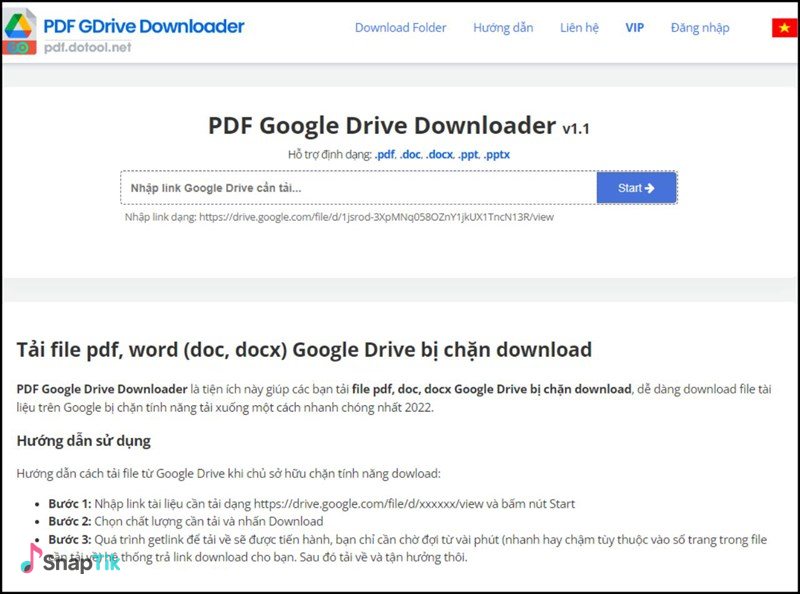800x594 pixels.
Task: Click the Google Drive logo icon
Action: pos(20,29)
